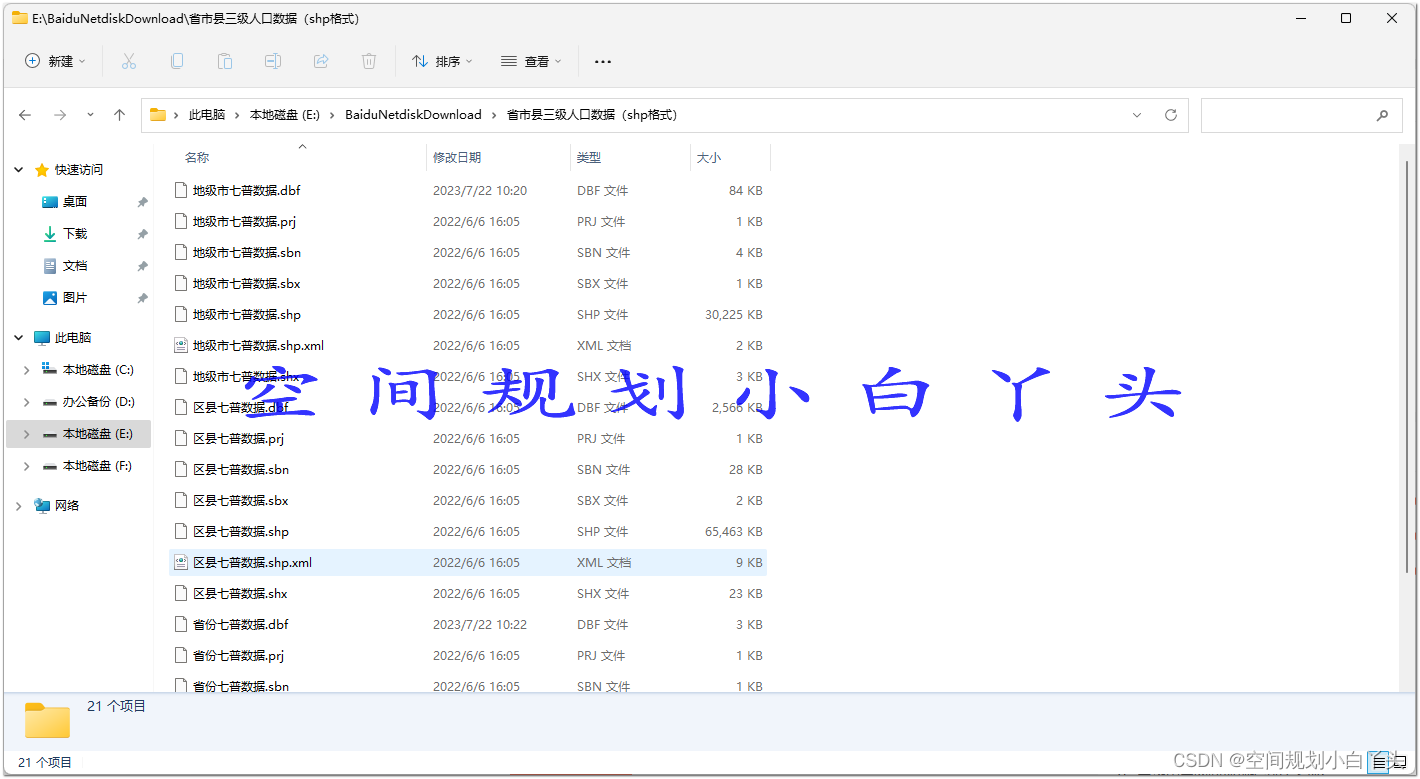Open the recent locations dropdown arrow
Screen dimensions: 1420x779
[90, 115]
